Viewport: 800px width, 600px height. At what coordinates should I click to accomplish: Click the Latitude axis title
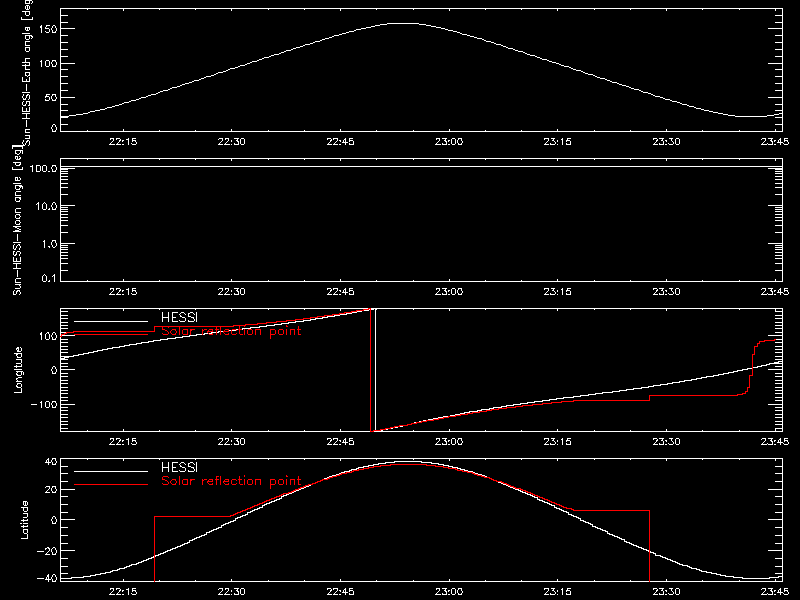tap(24, 520)
